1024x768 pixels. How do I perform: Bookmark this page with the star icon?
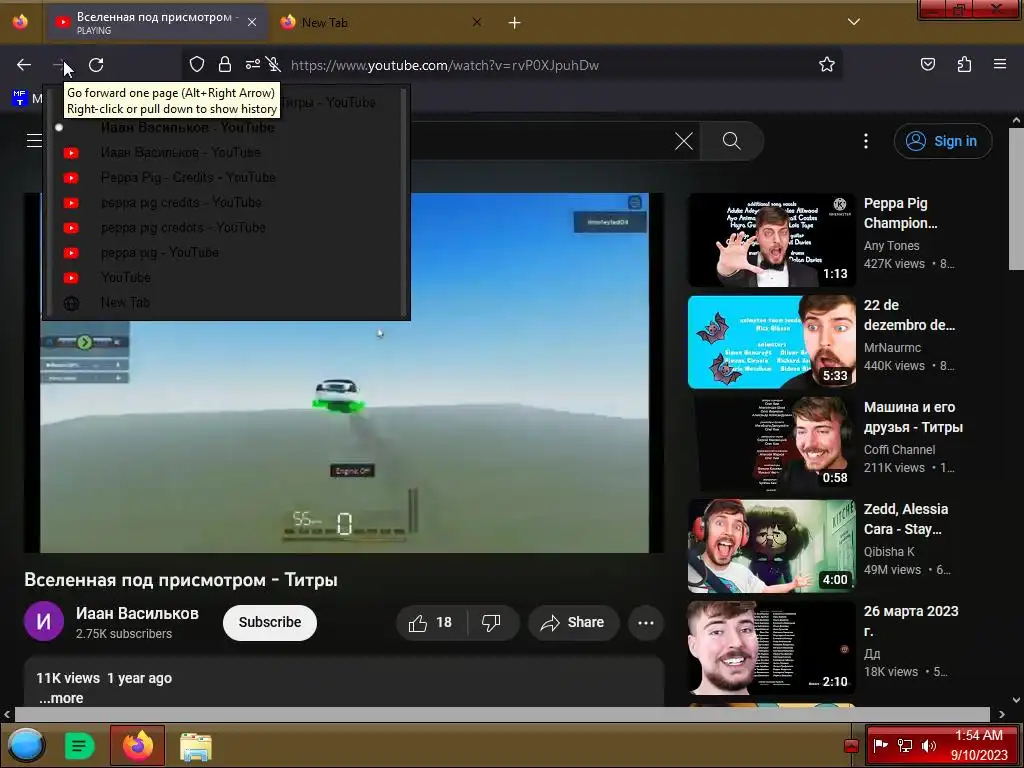(827, 64)
